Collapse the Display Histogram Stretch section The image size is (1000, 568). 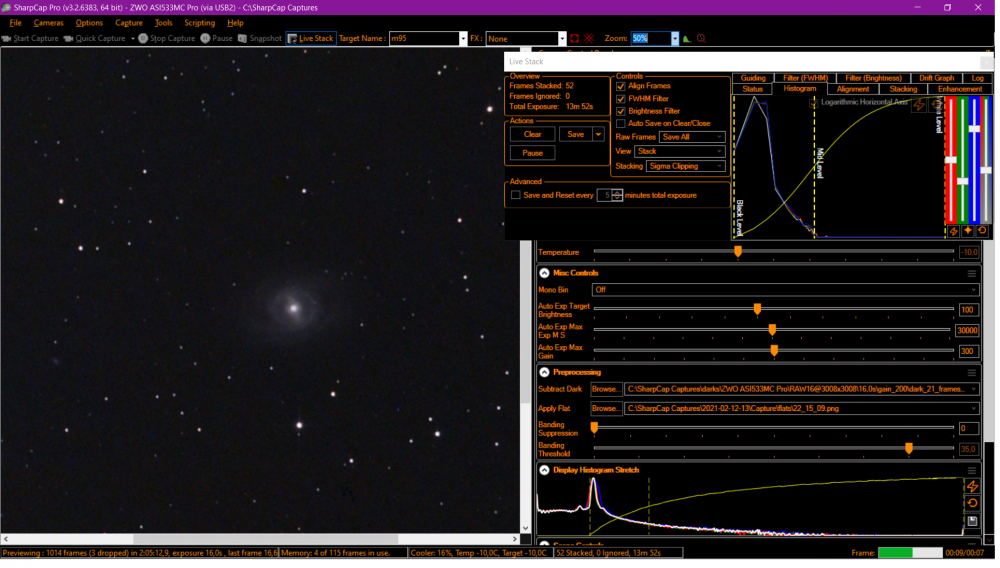point(544,470)
